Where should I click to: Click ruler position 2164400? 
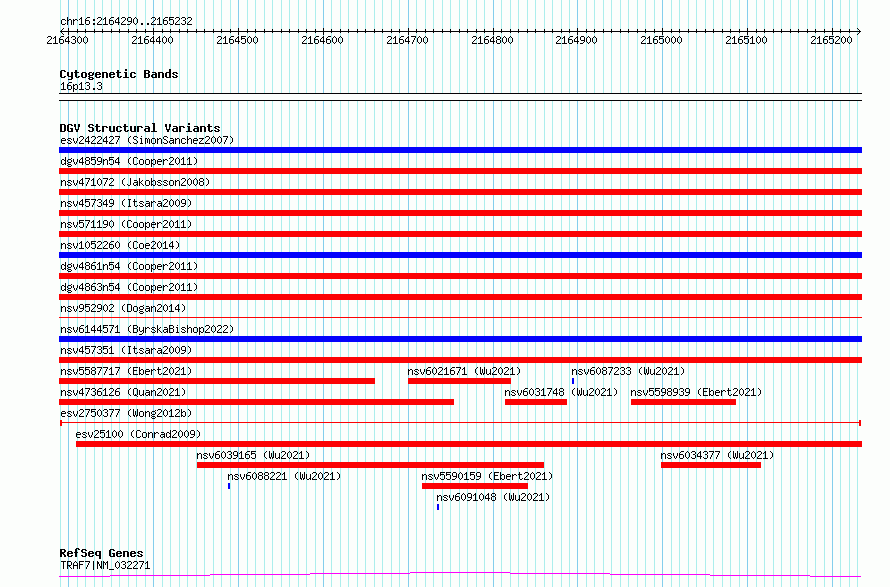152,40
